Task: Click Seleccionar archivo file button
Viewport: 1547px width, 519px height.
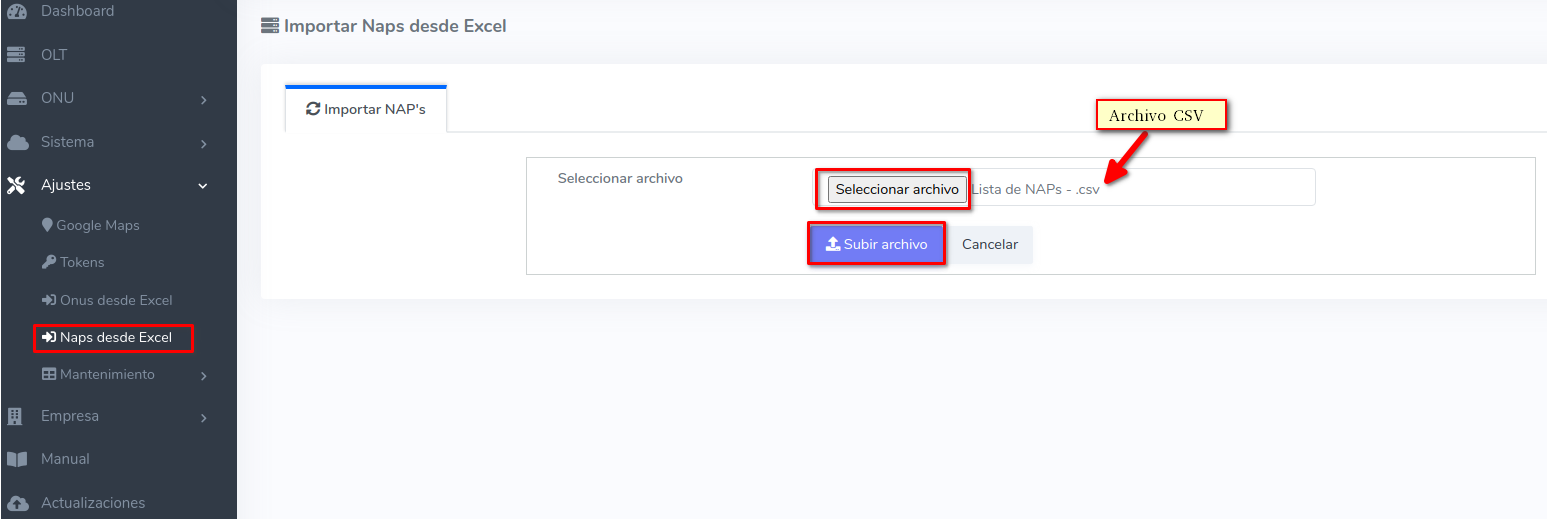Action: (x=897, y=189)
